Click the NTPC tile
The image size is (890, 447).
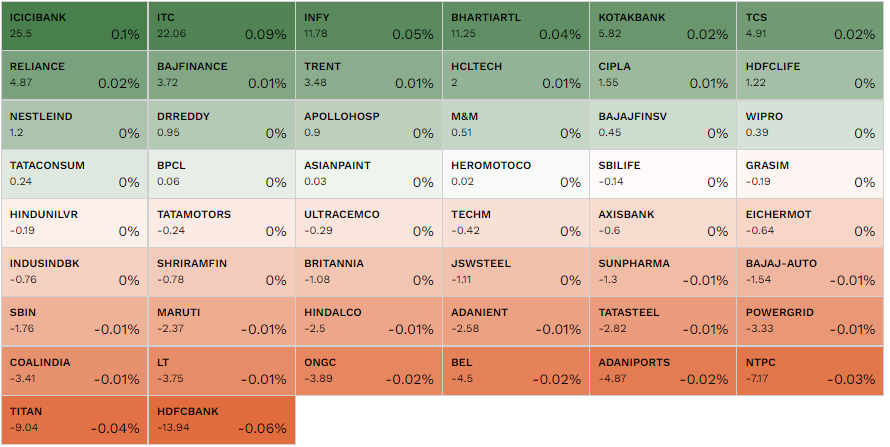811,370
